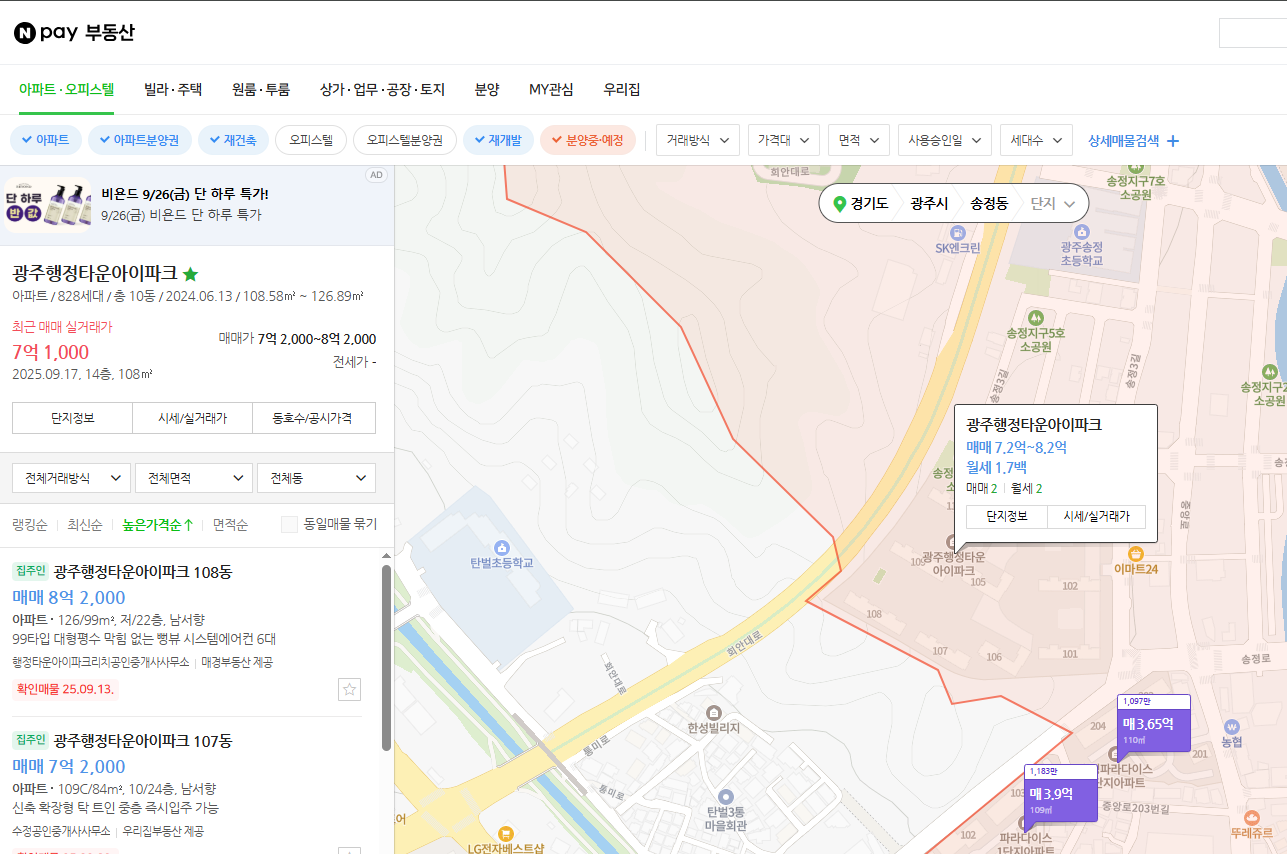1287x854 pixels.
Task: Check the 동일매물 묶기 checkbox
Action: pos(289,524)
